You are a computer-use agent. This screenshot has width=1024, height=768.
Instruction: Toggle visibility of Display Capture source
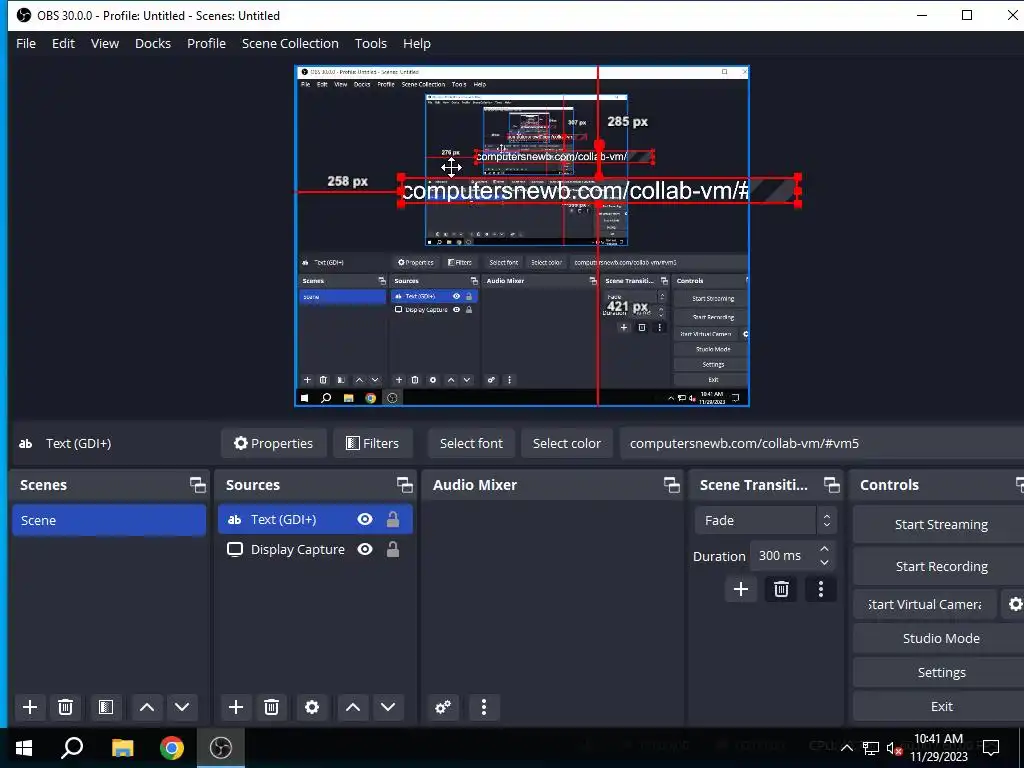(365, 549)
